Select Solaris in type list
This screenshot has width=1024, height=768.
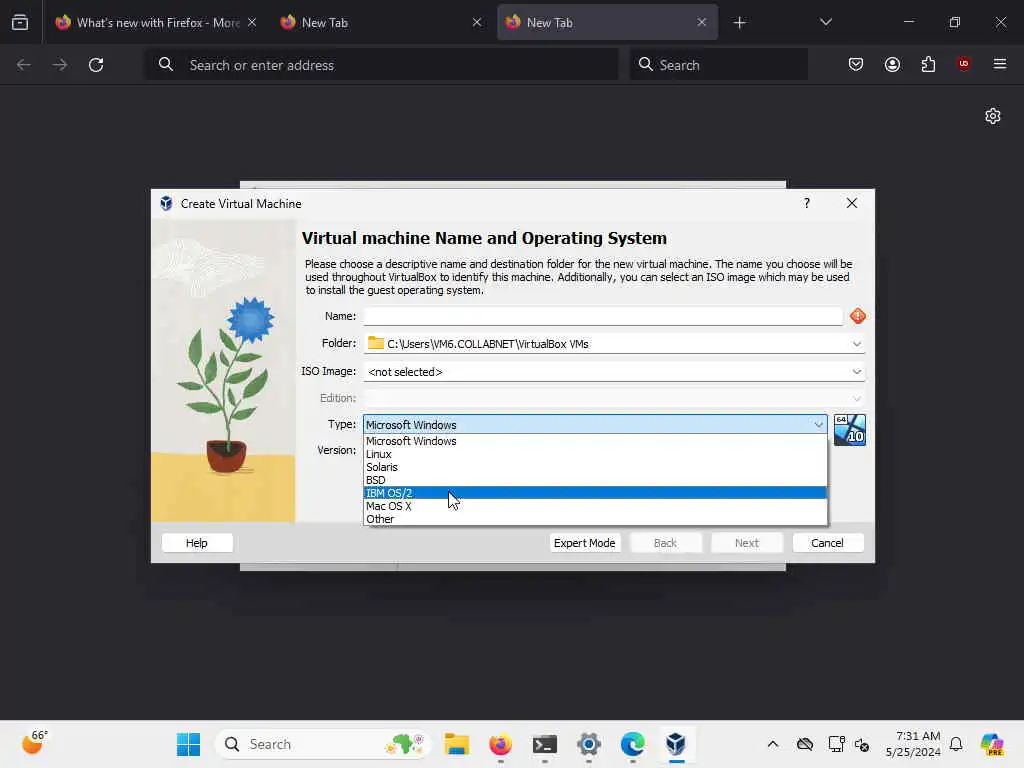[595, 468]
